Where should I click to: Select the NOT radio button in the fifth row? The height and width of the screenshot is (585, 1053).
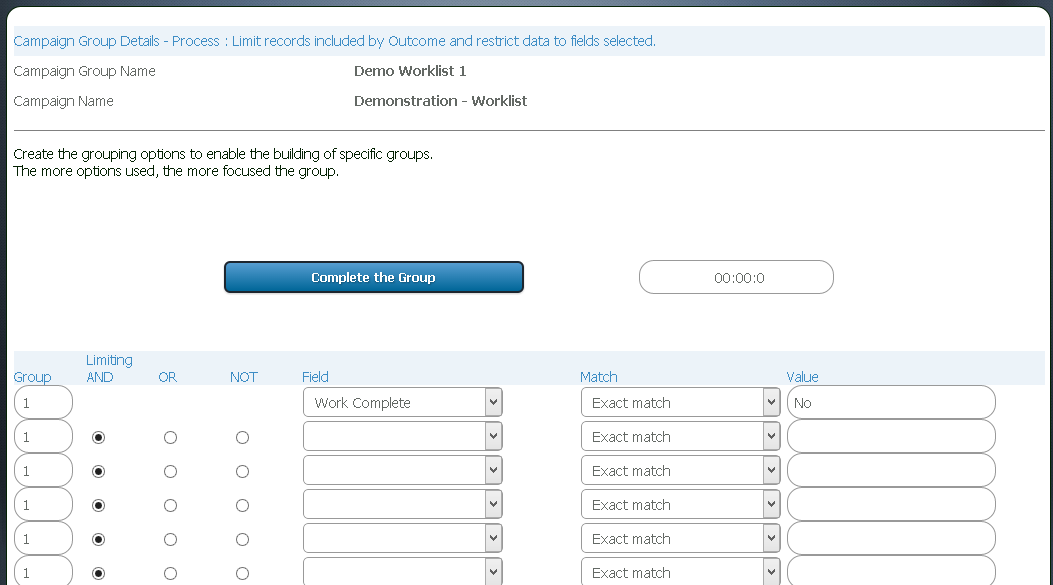(242, 539)
